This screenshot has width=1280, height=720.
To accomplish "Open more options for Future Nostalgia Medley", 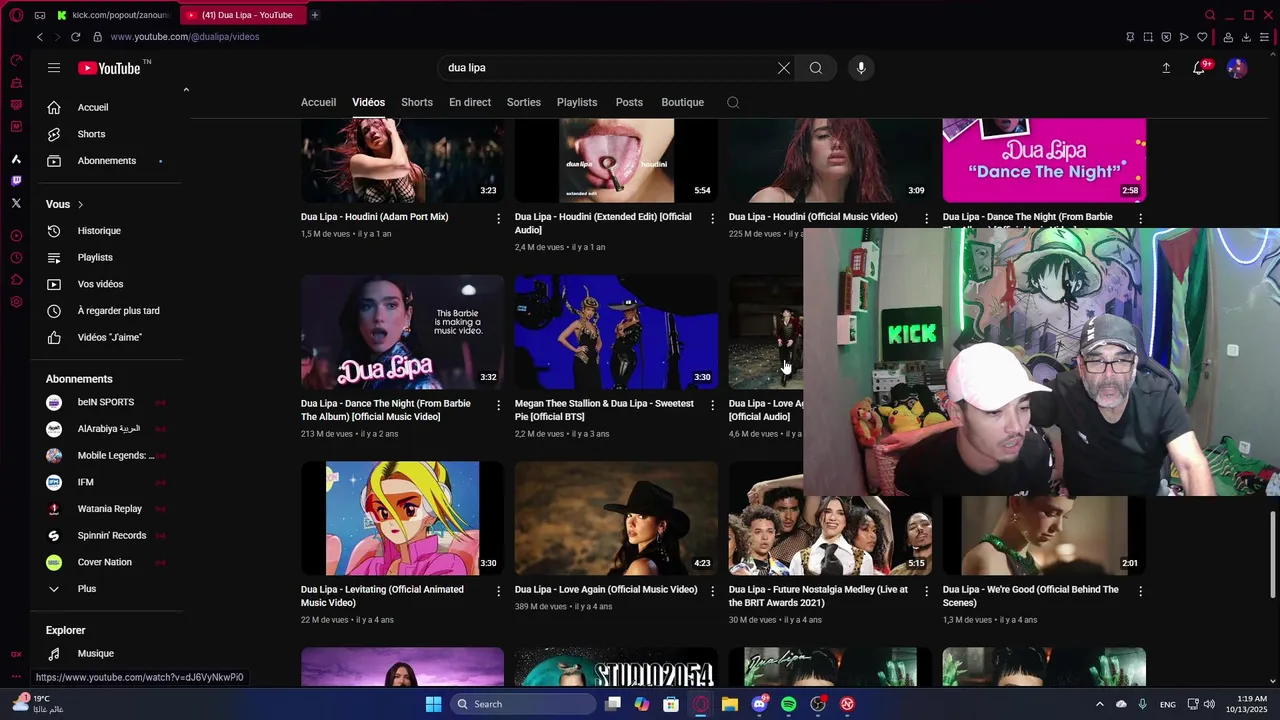I will tap(926, 591).
